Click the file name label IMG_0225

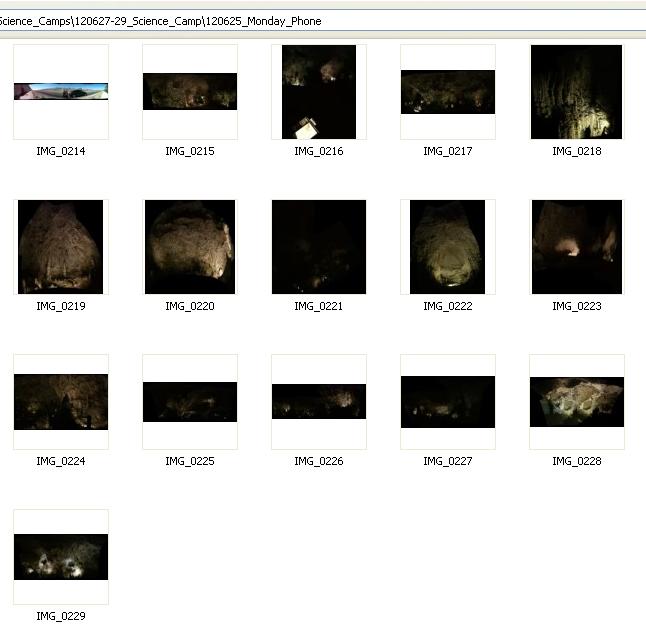point(190,461)
